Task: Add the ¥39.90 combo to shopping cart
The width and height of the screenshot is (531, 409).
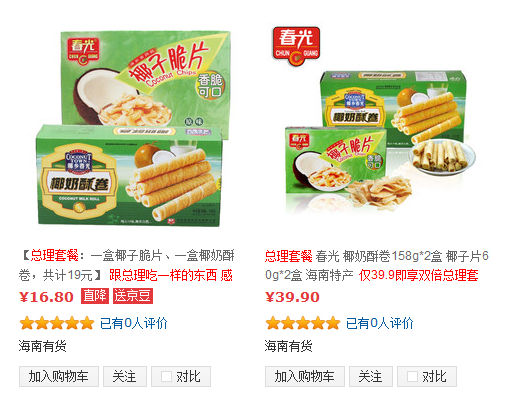Action: (x=305, y=376)
